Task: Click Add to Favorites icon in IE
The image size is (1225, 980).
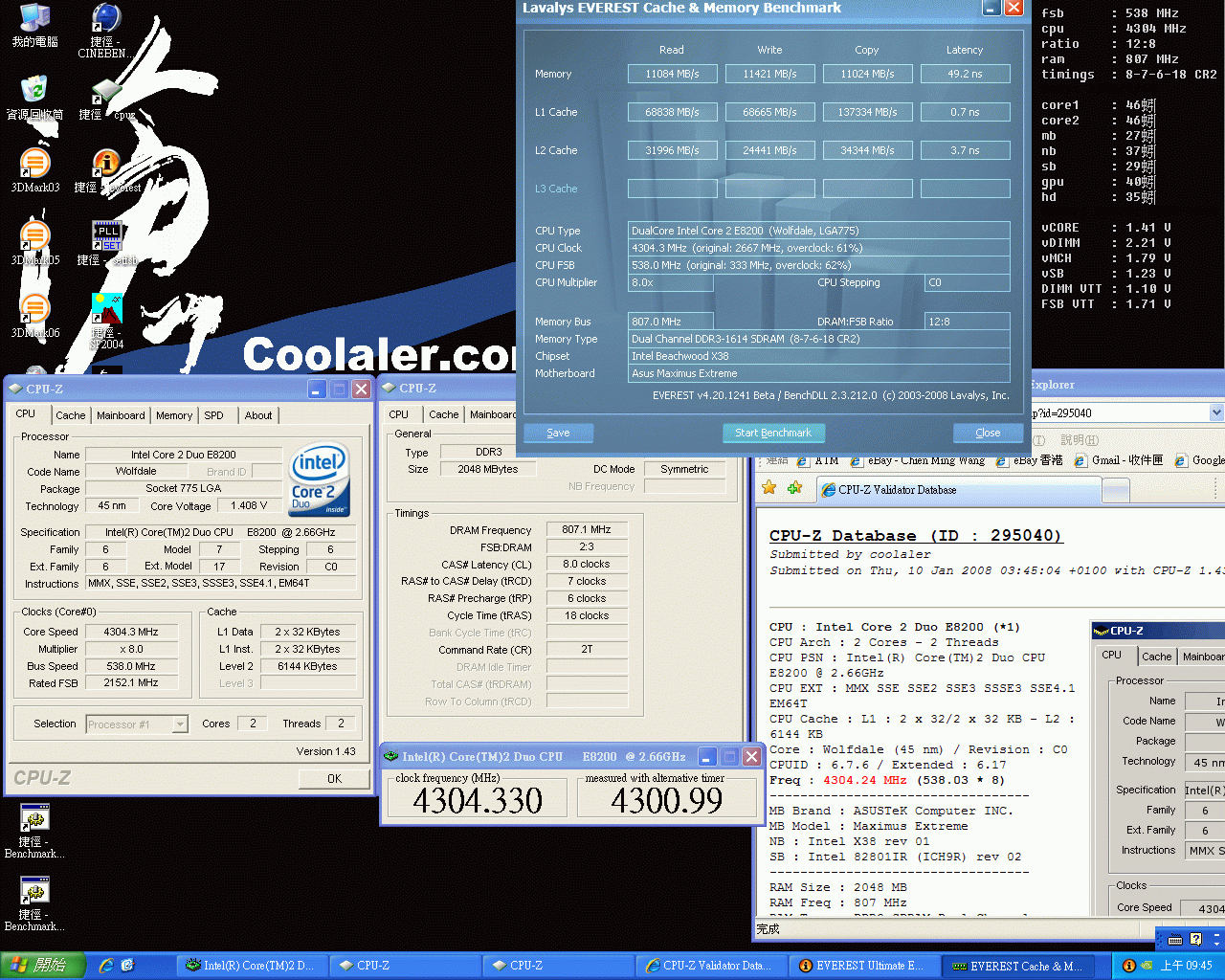Action: [794, 488]
